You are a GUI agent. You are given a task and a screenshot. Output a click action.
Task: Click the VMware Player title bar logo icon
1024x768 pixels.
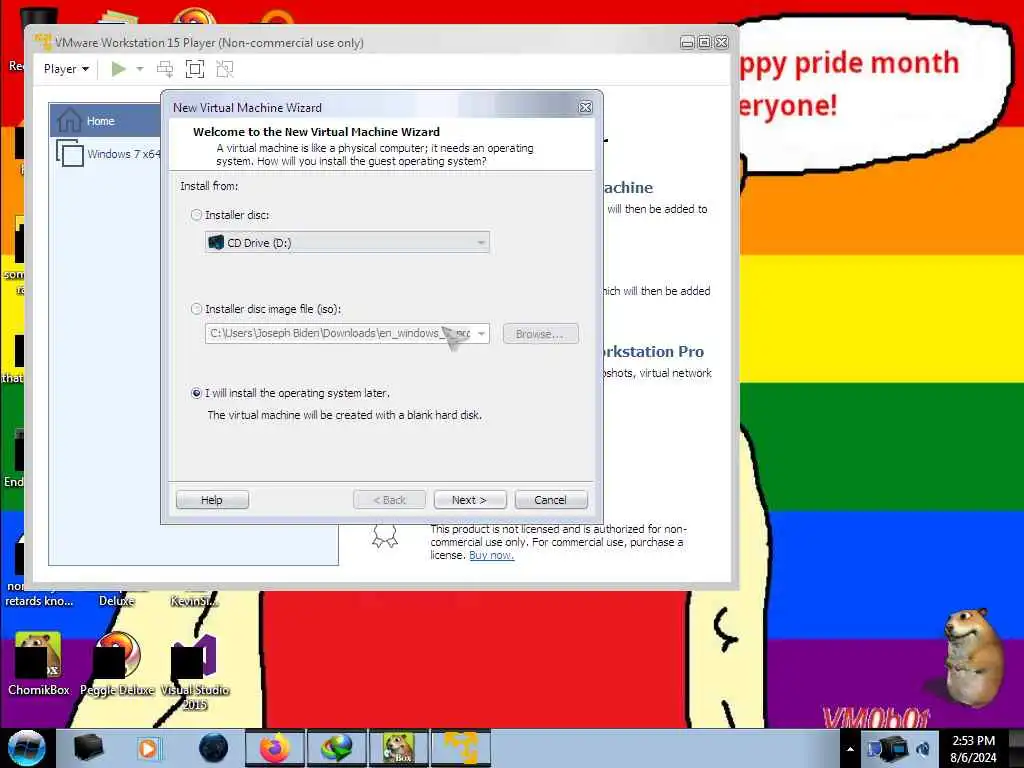[43, 42]
